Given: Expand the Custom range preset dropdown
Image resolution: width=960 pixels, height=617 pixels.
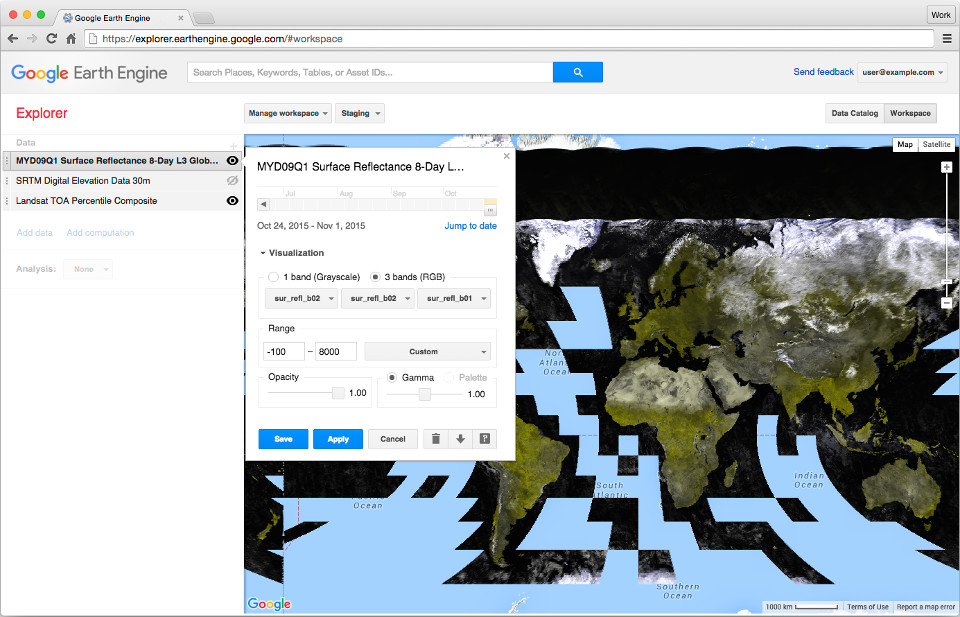Looking at the screenshot, I should pyautogui.click(x=427, y=352).
